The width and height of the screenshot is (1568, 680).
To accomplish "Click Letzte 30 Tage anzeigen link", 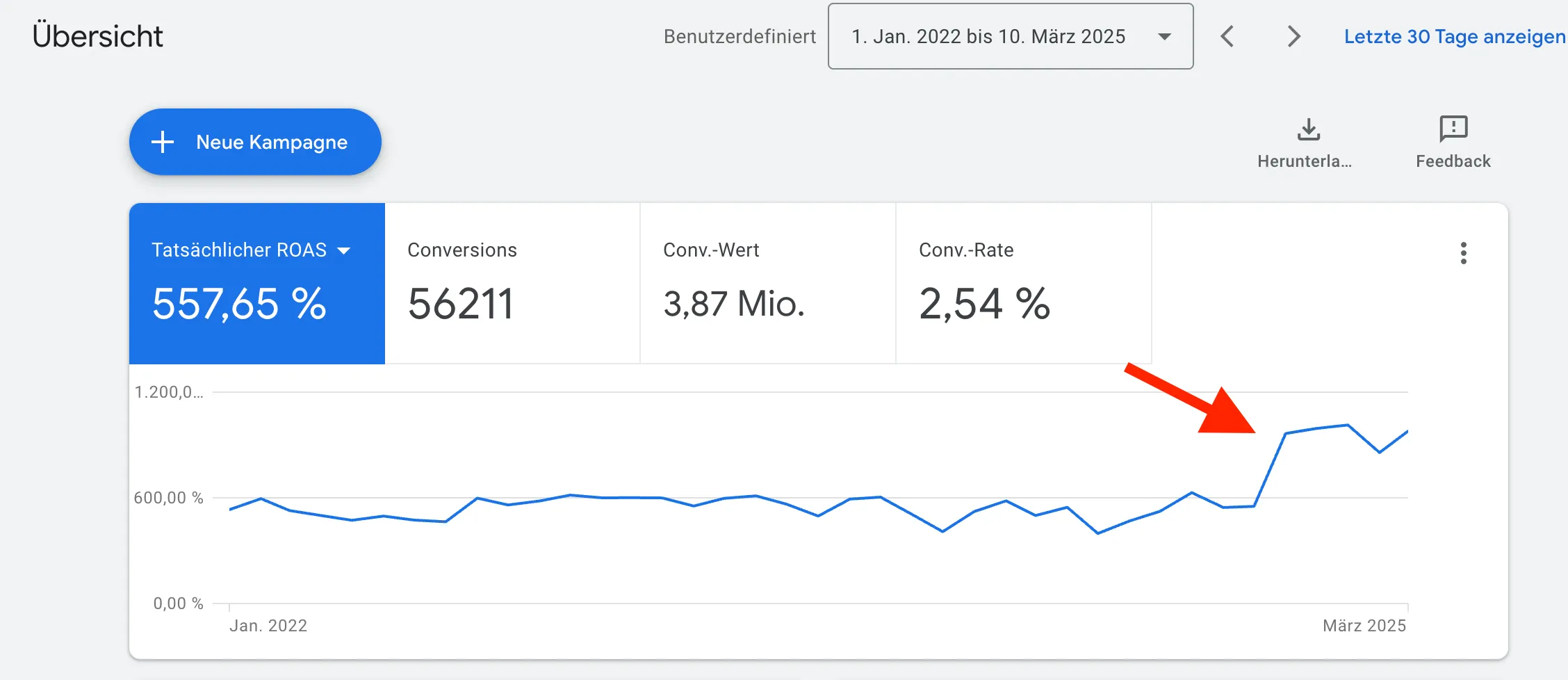I will pyautogui.click(x=1454, y=36).
